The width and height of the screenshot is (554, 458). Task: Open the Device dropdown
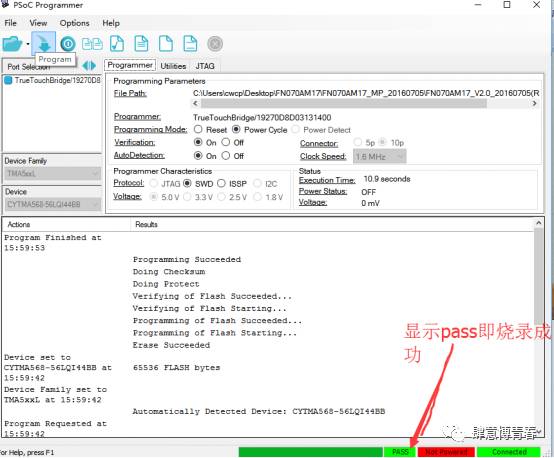[52, 204]
